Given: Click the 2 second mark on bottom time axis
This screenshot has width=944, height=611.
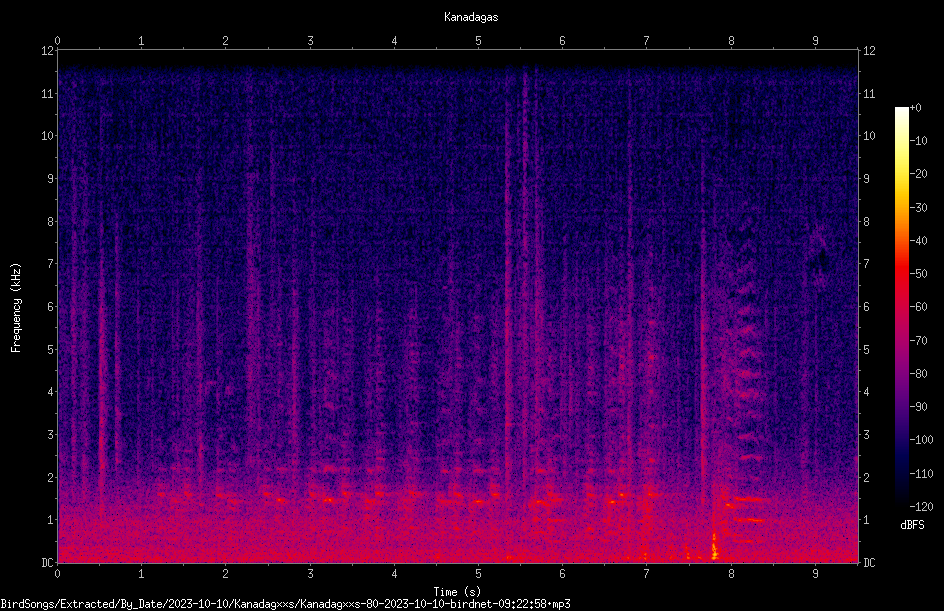Looking at the screenshot, I should coord(225,574).
